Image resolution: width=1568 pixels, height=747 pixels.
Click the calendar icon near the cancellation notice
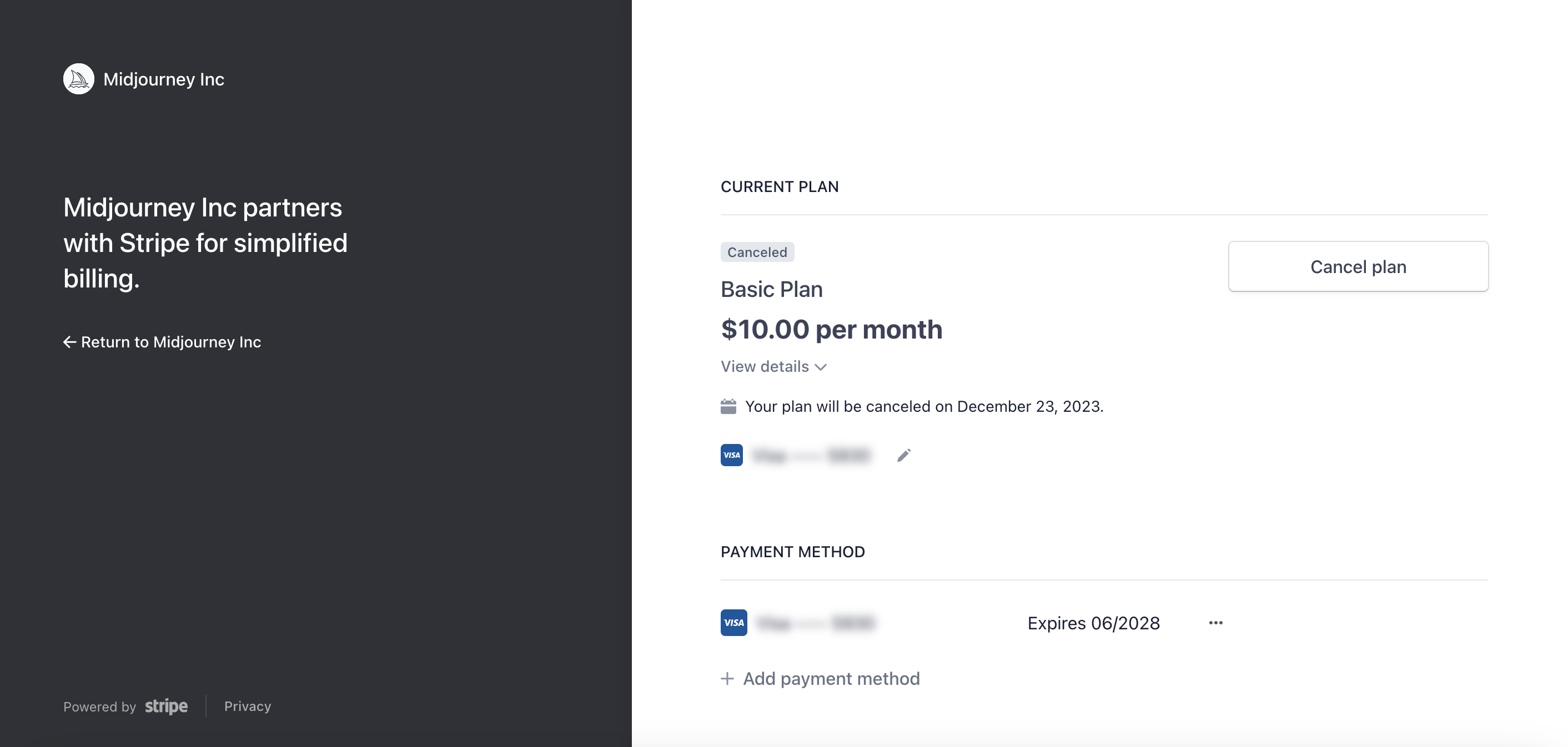[x=729, y=406]
